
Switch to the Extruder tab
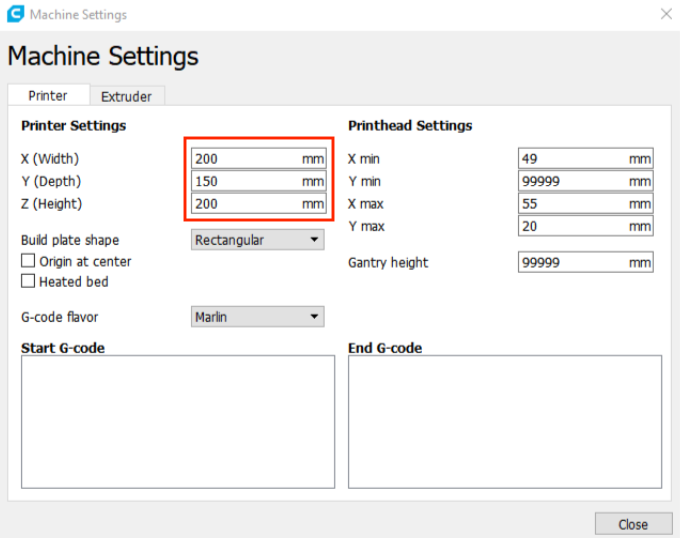click(126, 96)
